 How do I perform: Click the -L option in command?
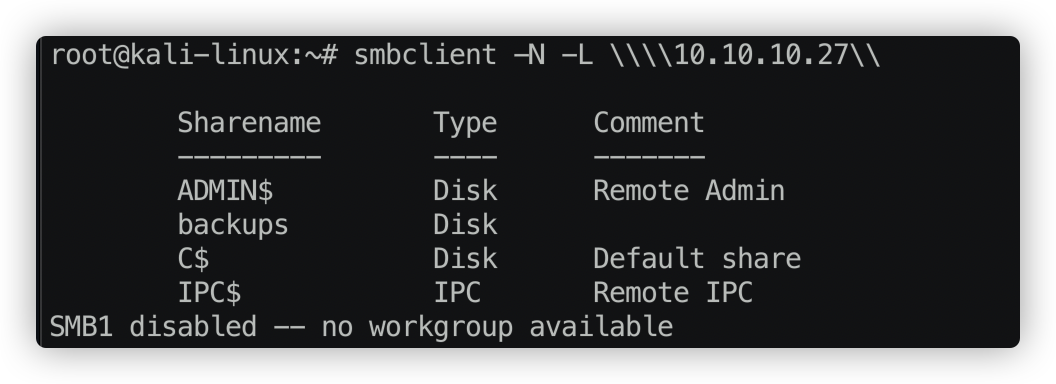[577, 55]
